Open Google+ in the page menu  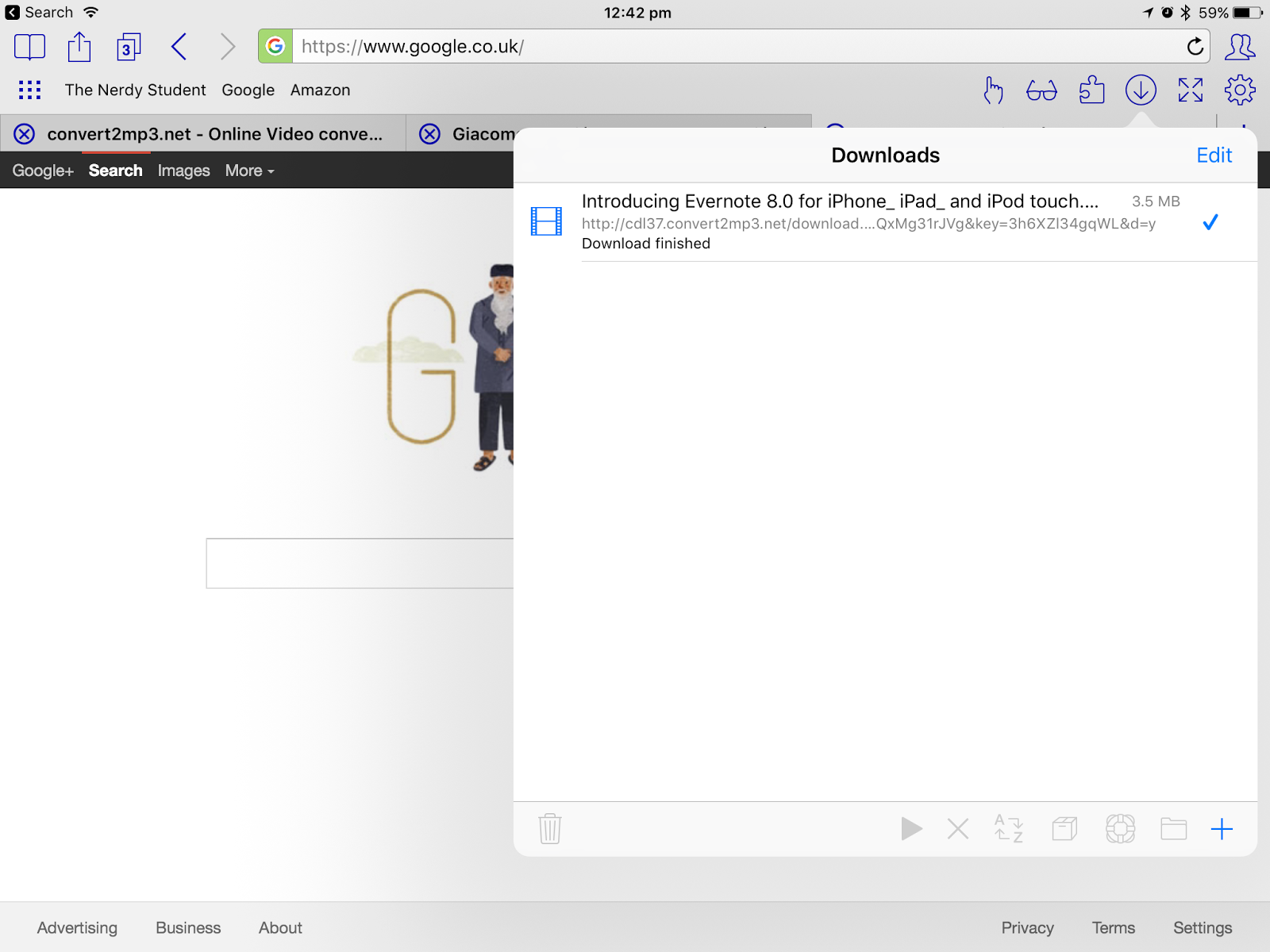point(43,171)
